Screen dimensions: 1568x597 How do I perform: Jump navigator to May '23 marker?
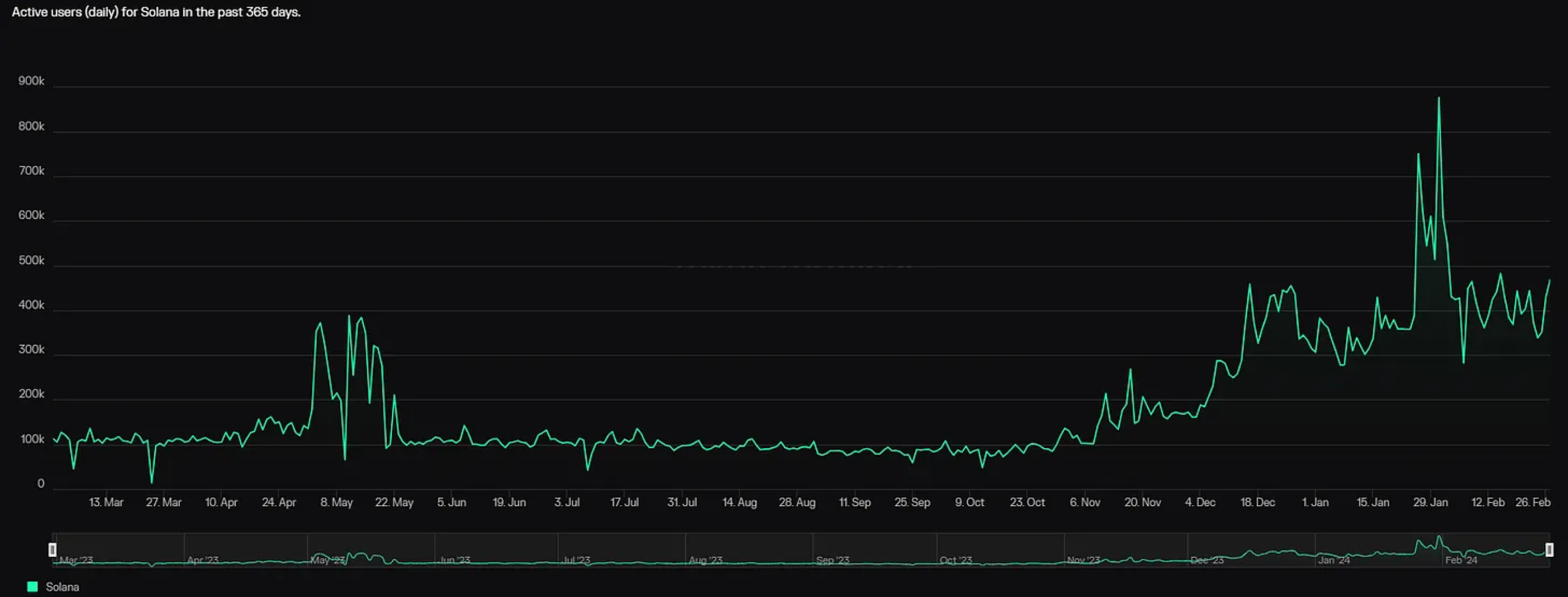(328, 560)
